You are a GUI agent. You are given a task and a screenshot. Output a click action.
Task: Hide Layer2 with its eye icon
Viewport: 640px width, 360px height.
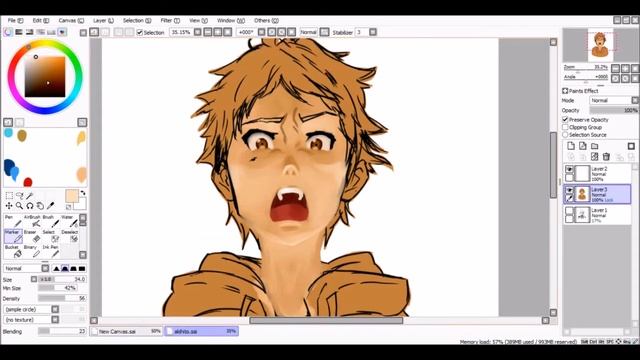[x=569, y=169]
